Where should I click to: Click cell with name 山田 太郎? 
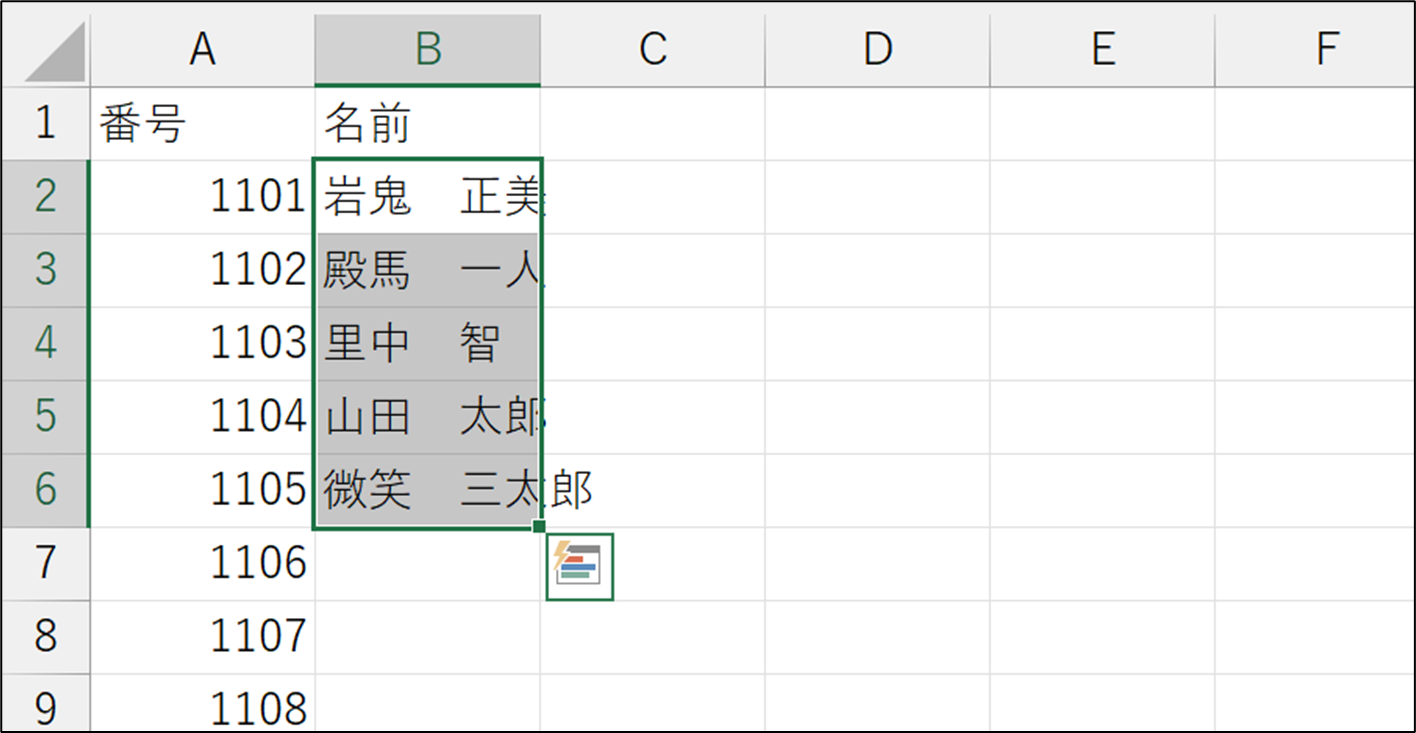click(428, 417)
